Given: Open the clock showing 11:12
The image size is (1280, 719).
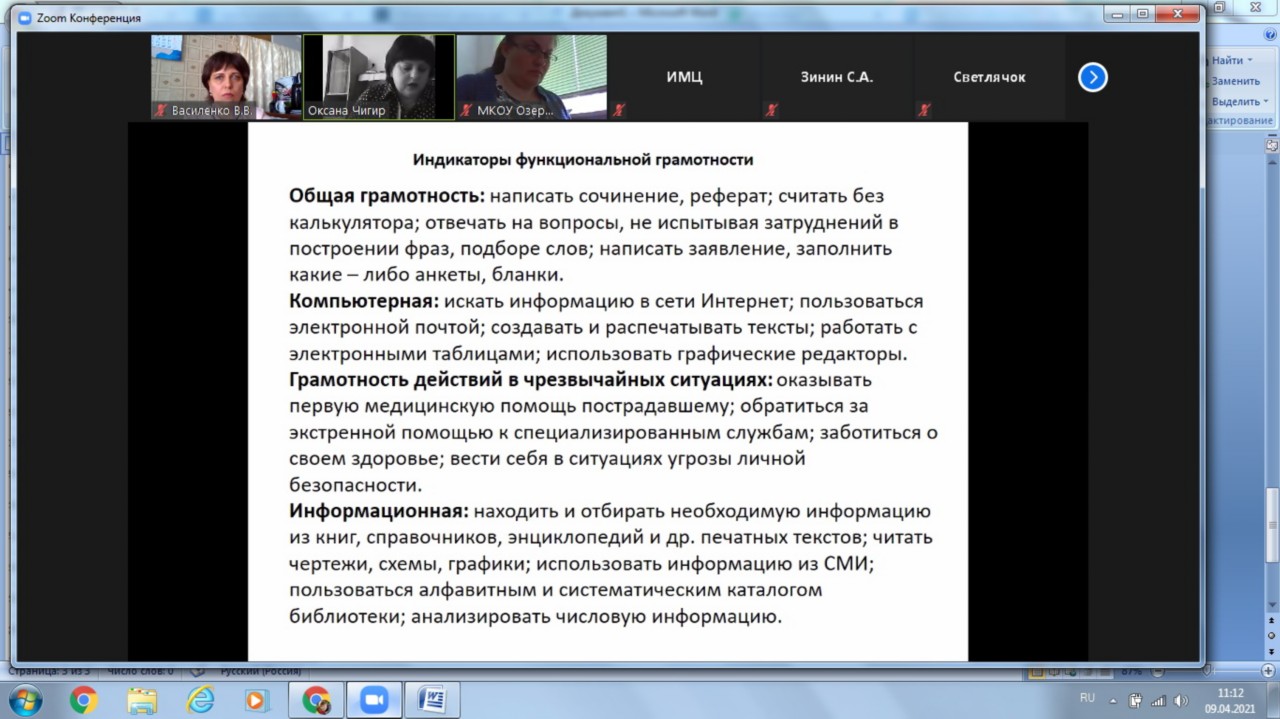Looking at the screenshot, I should tap(1231, 700).
